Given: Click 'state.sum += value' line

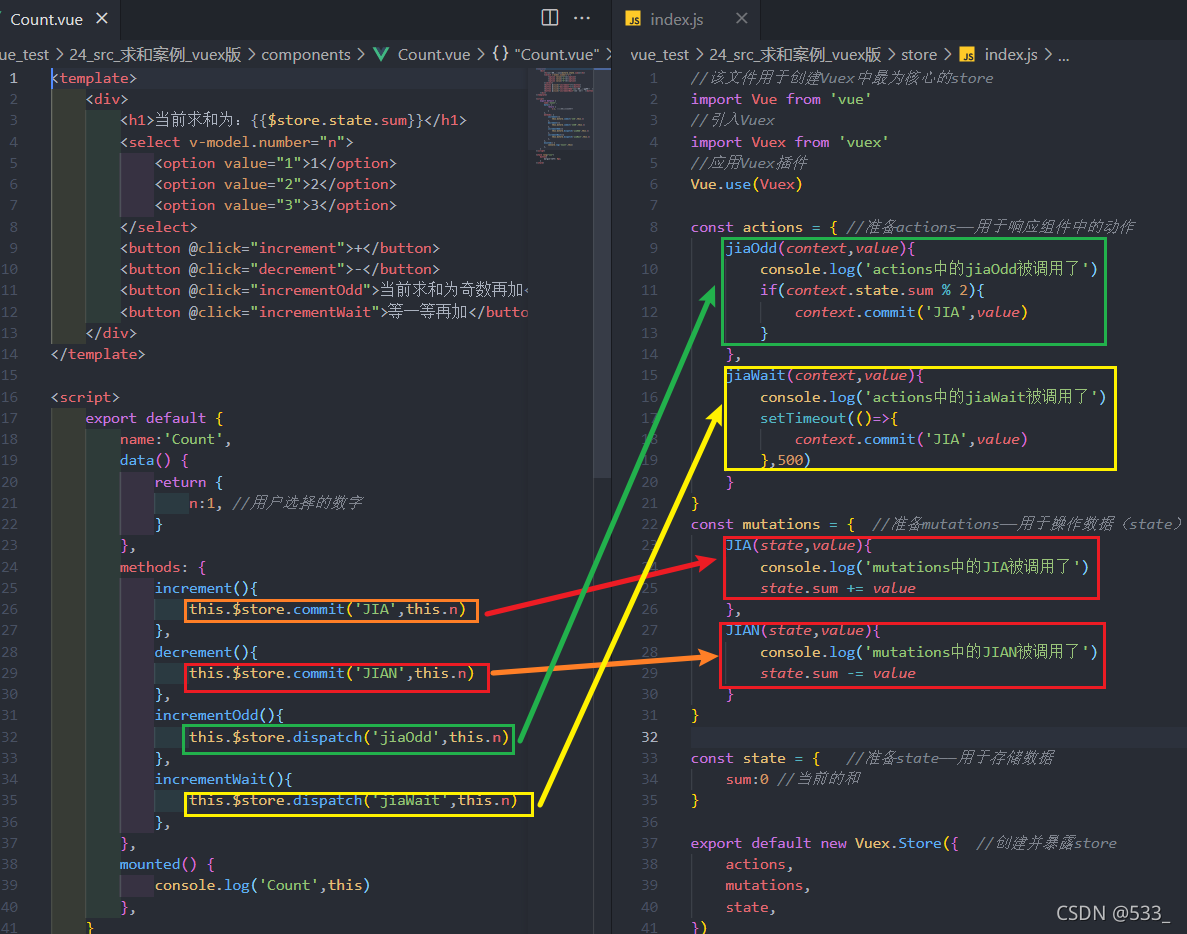Looking at the screenshot, I should point(838,589).
